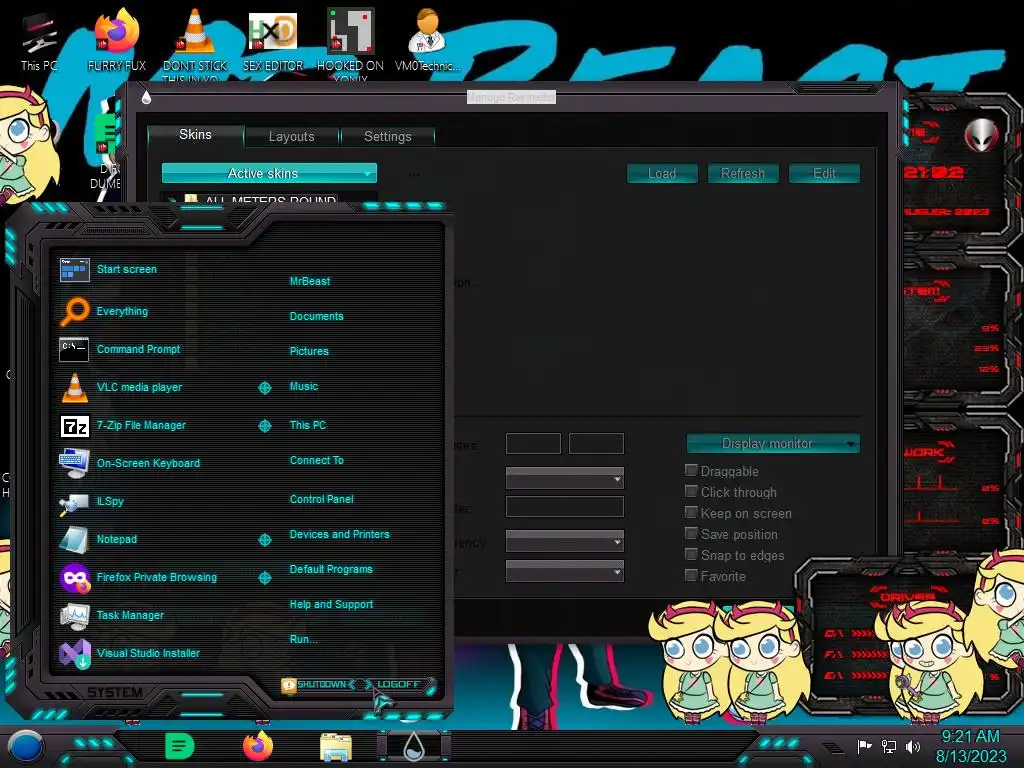
Task: Launch ILSpy icon
Action: pyautogui.click(x=74, y=502)
